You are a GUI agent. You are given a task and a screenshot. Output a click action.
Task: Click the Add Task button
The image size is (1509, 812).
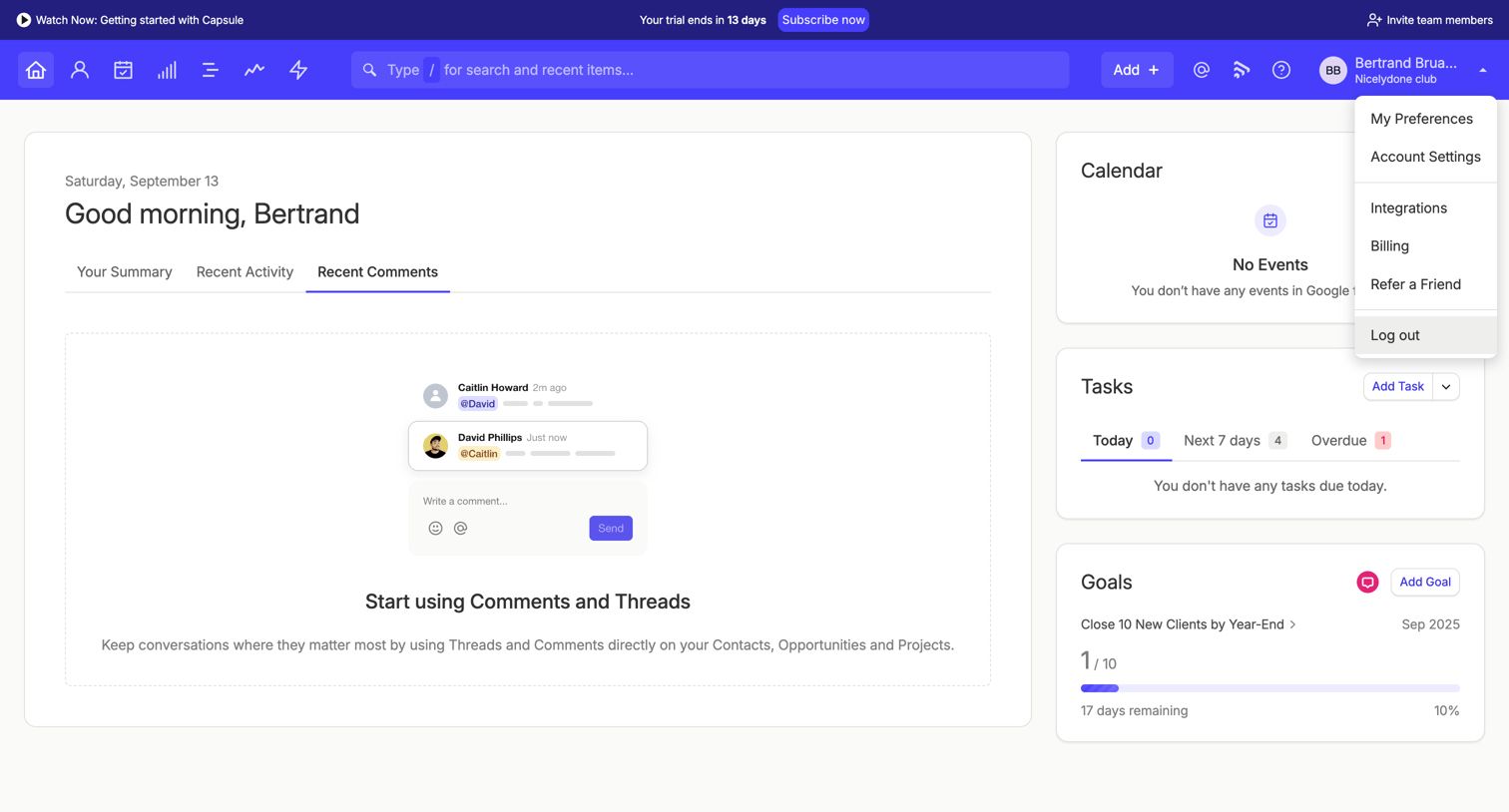(x=1397, y=387)
